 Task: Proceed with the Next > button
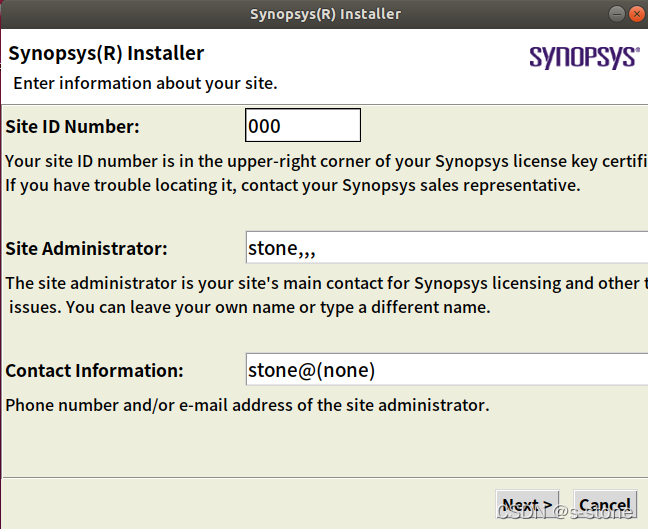[x=527, y=505]
